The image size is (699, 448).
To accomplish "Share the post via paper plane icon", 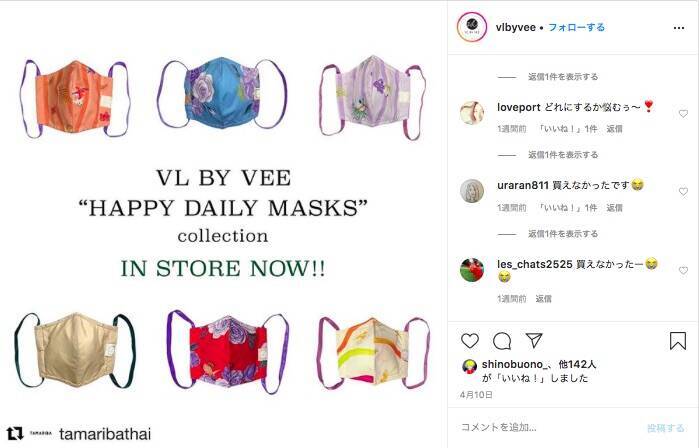I will coord(534,341).
